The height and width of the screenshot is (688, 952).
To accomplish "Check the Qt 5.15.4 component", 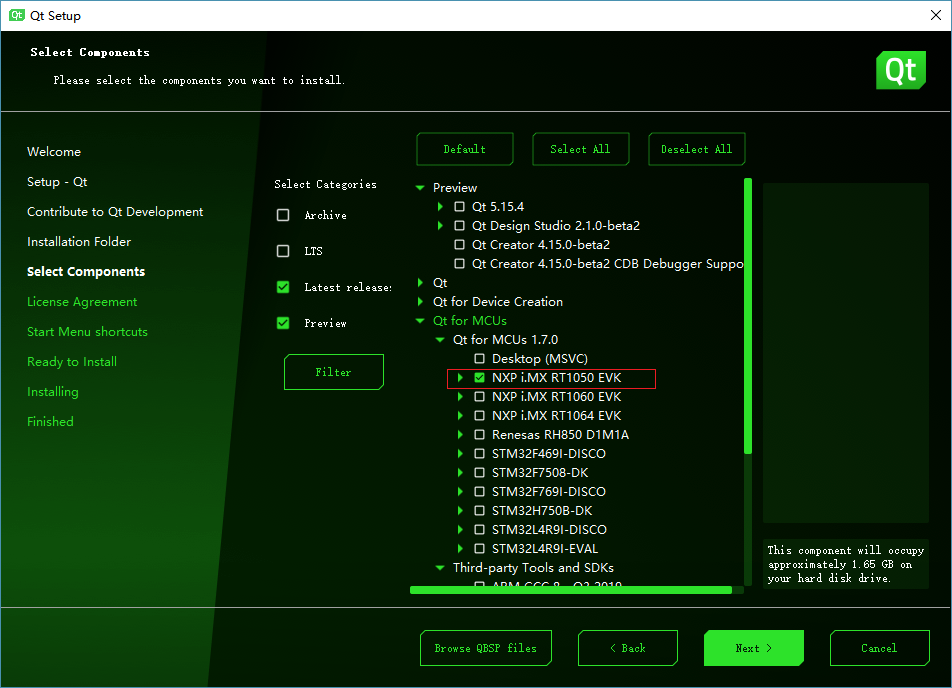I will 460,206.
